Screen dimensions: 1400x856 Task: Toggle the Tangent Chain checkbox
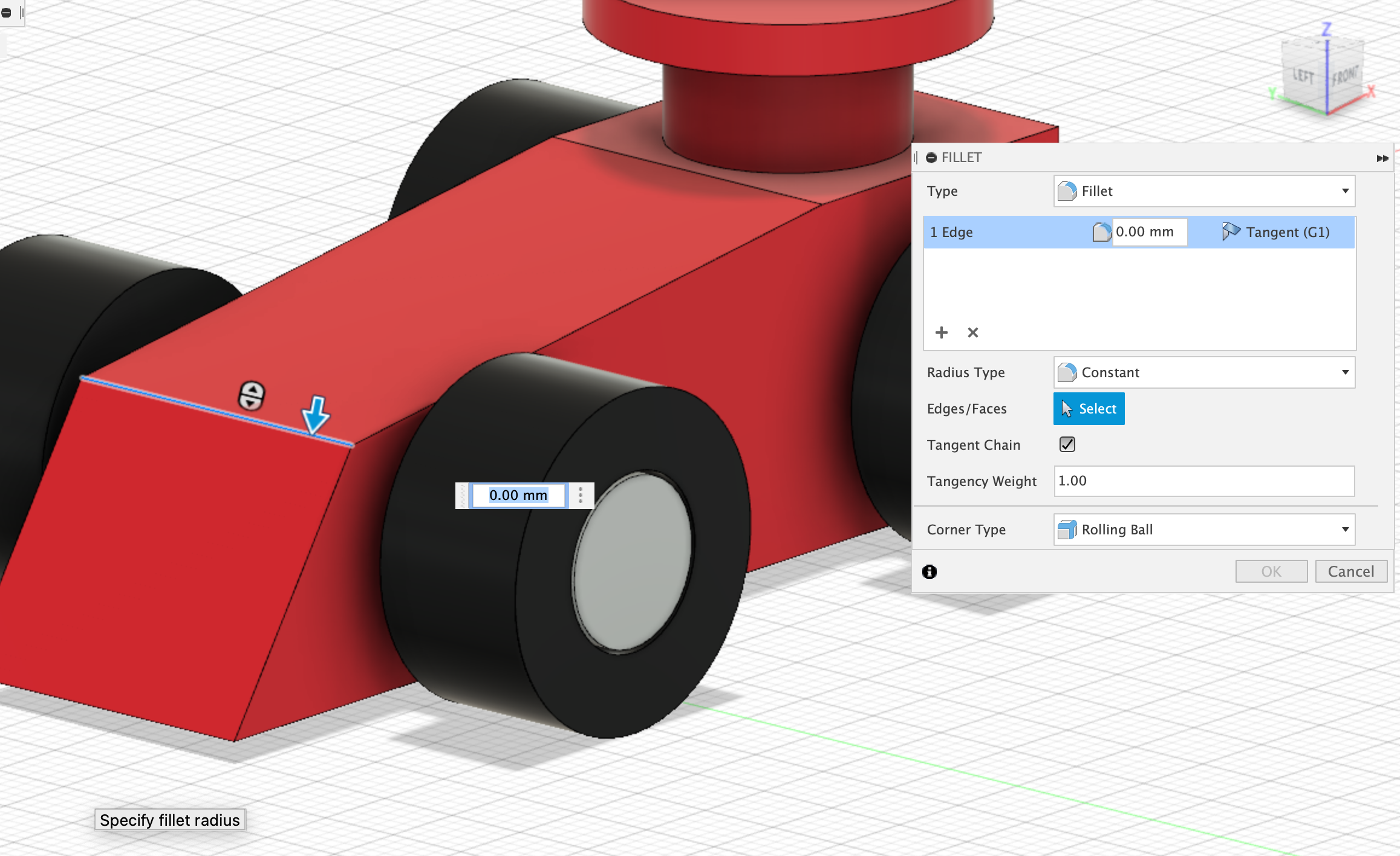point(1067,445)
